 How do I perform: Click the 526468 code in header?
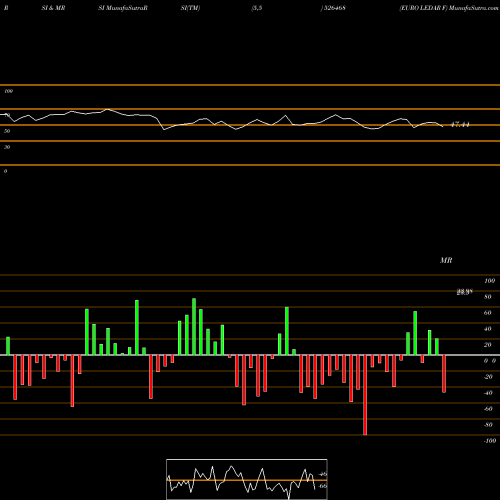[334, 8]
